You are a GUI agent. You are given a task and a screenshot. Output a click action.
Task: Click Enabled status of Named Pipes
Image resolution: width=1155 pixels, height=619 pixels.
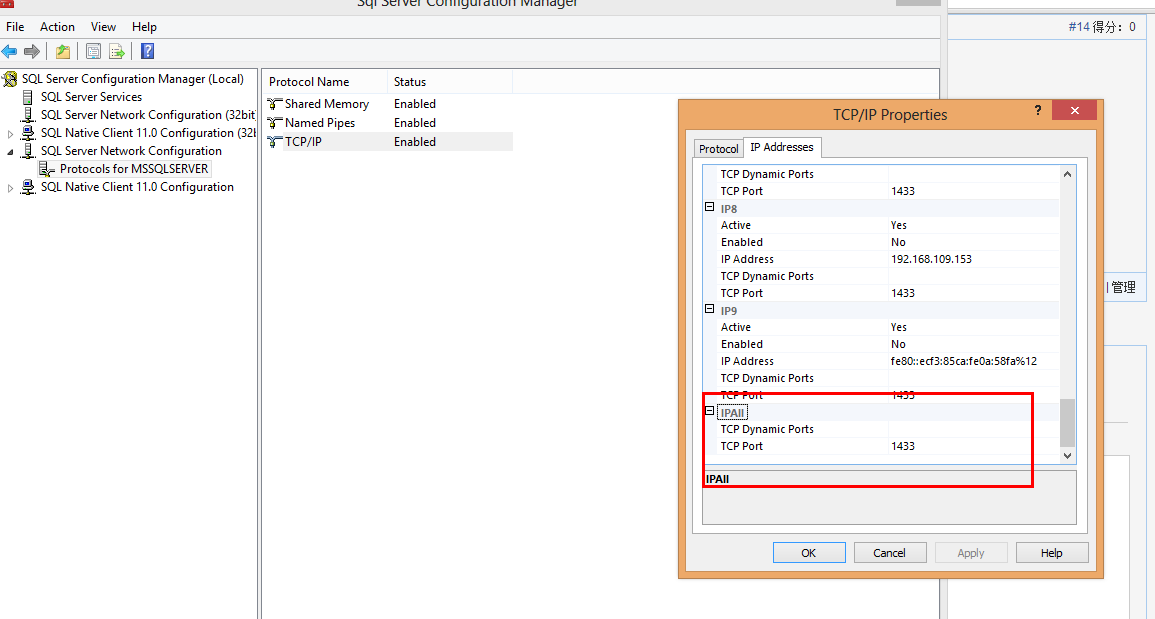pyautogui.click(x=415, y=123)
